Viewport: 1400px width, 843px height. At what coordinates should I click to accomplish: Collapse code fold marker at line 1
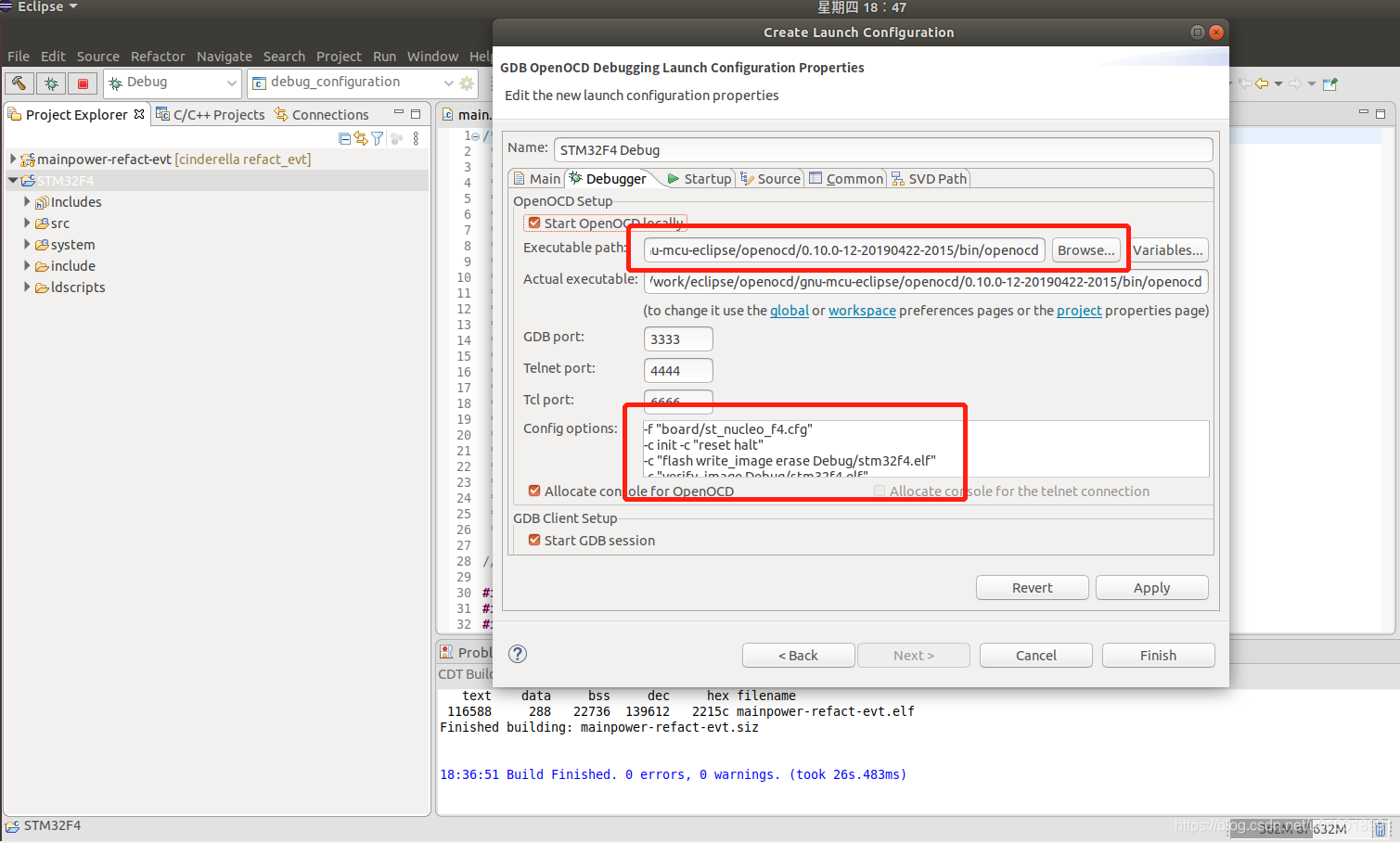[476, 135]
